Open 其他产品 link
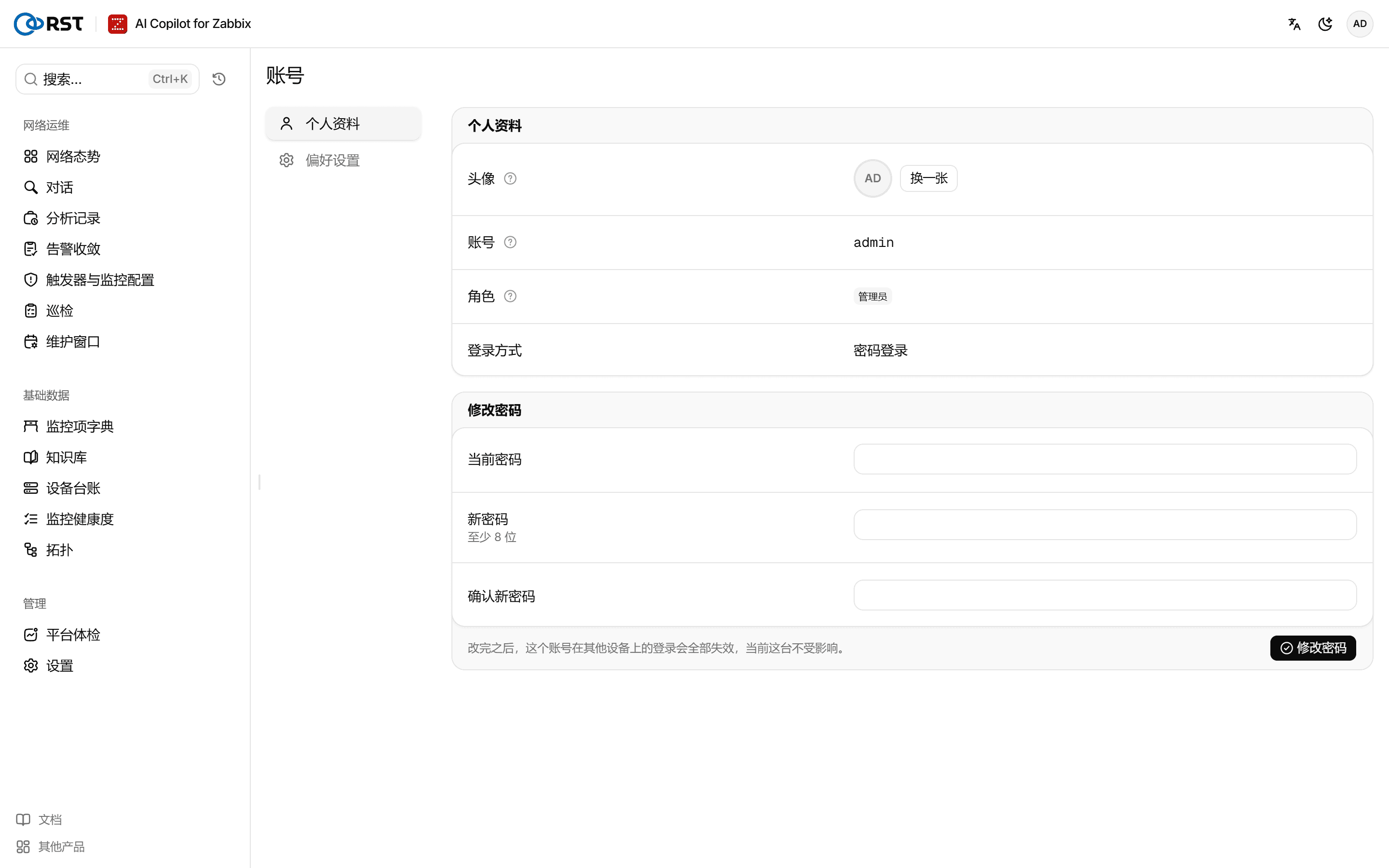 click(x=51, y=847)
